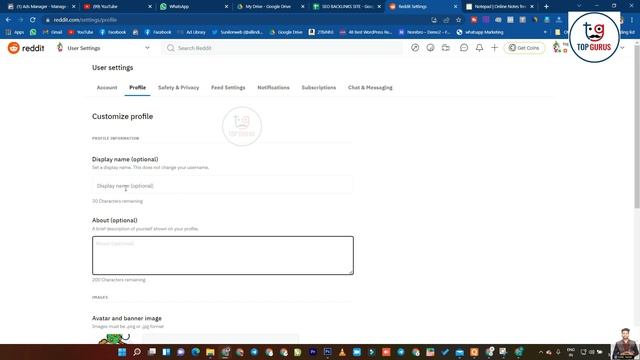Open the Safety & Privacy tab
This screenshot has height=360, width=640.
coord(178,87)
